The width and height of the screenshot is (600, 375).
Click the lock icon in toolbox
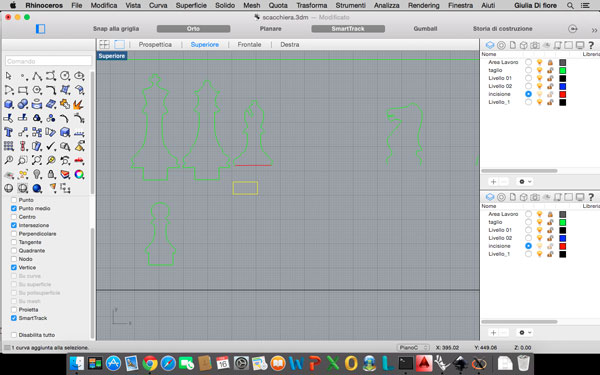tap(51, 174)
